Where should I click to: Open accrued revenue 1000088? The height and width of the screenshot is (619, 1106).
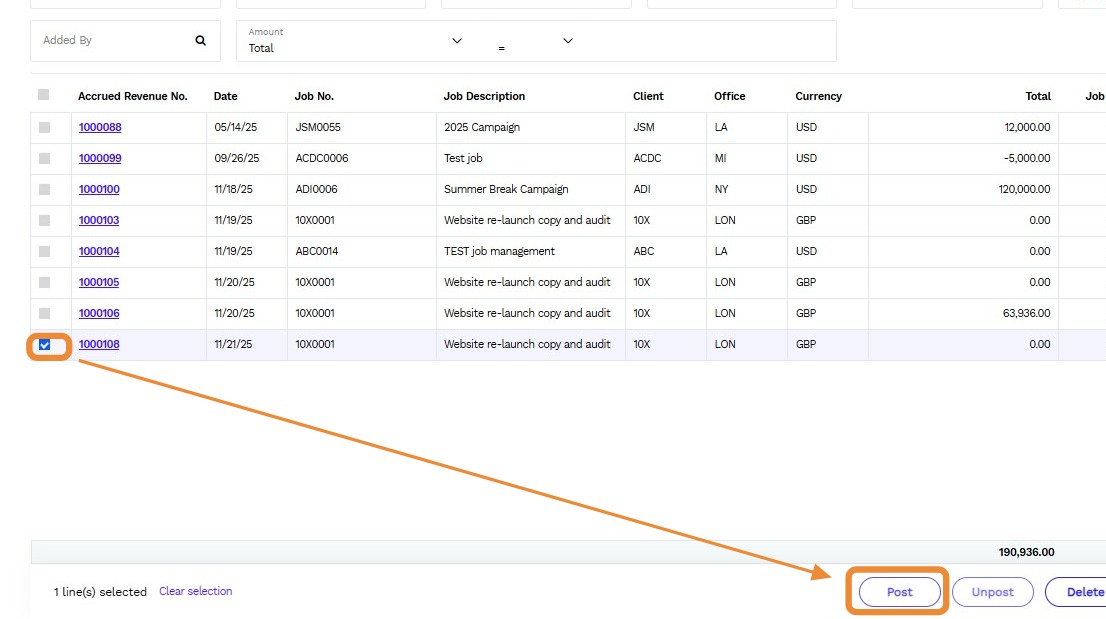point(99,128)
